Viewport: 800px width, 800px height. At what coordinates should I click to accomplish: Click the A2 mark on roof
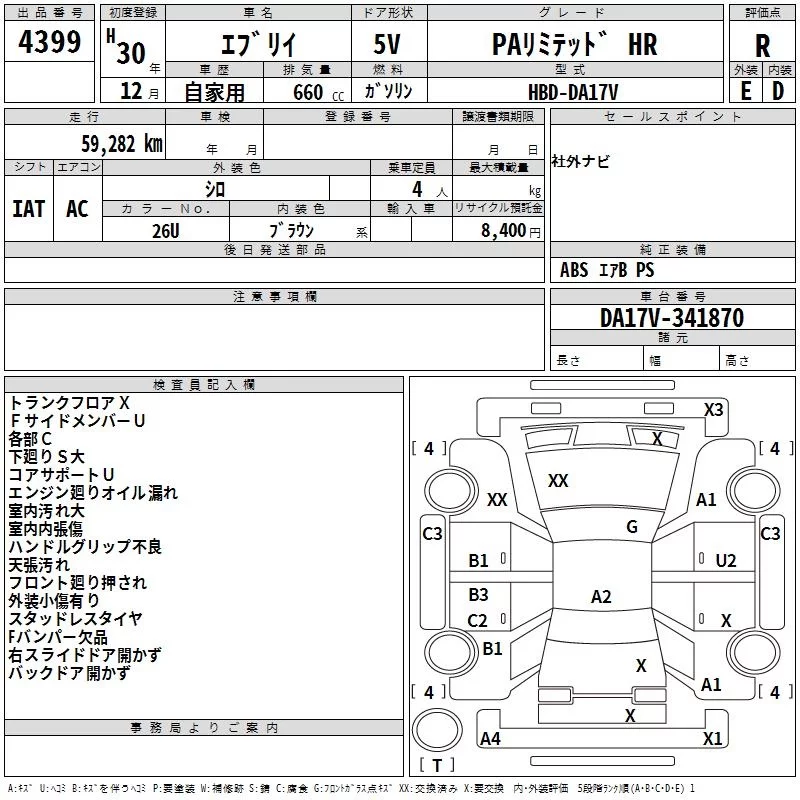[x=601, y=596]
